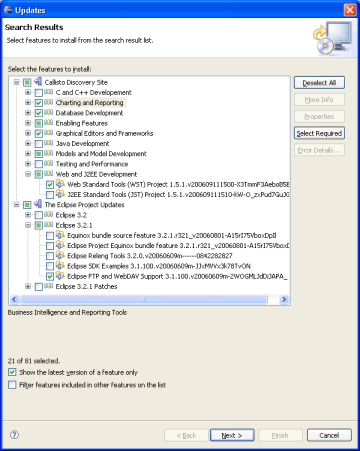Viewport: 360px width, 451px height.
Task: Click the Testing and Performance category icon
Action: click(49, 164)
